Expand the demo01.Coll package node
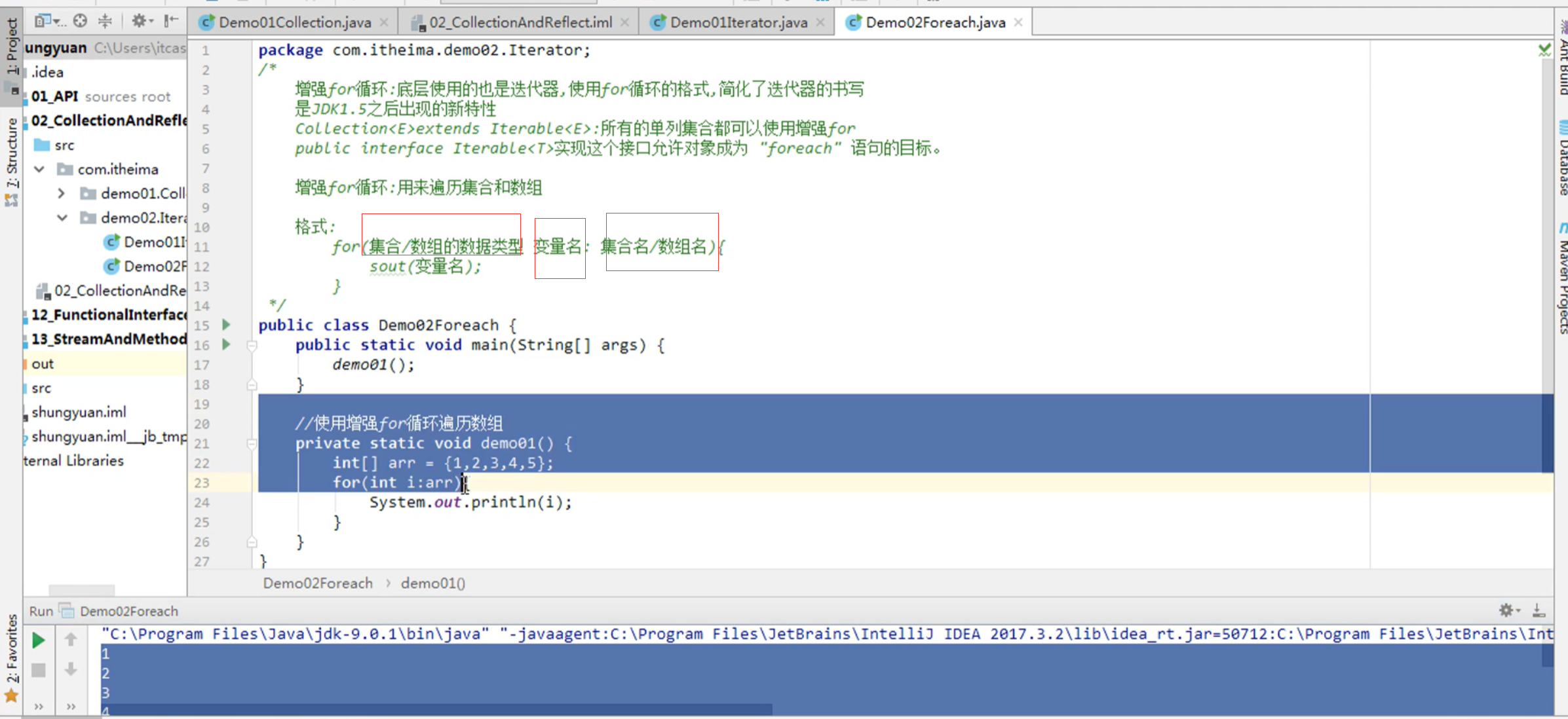1568x719 pixels. pos(61,193)
